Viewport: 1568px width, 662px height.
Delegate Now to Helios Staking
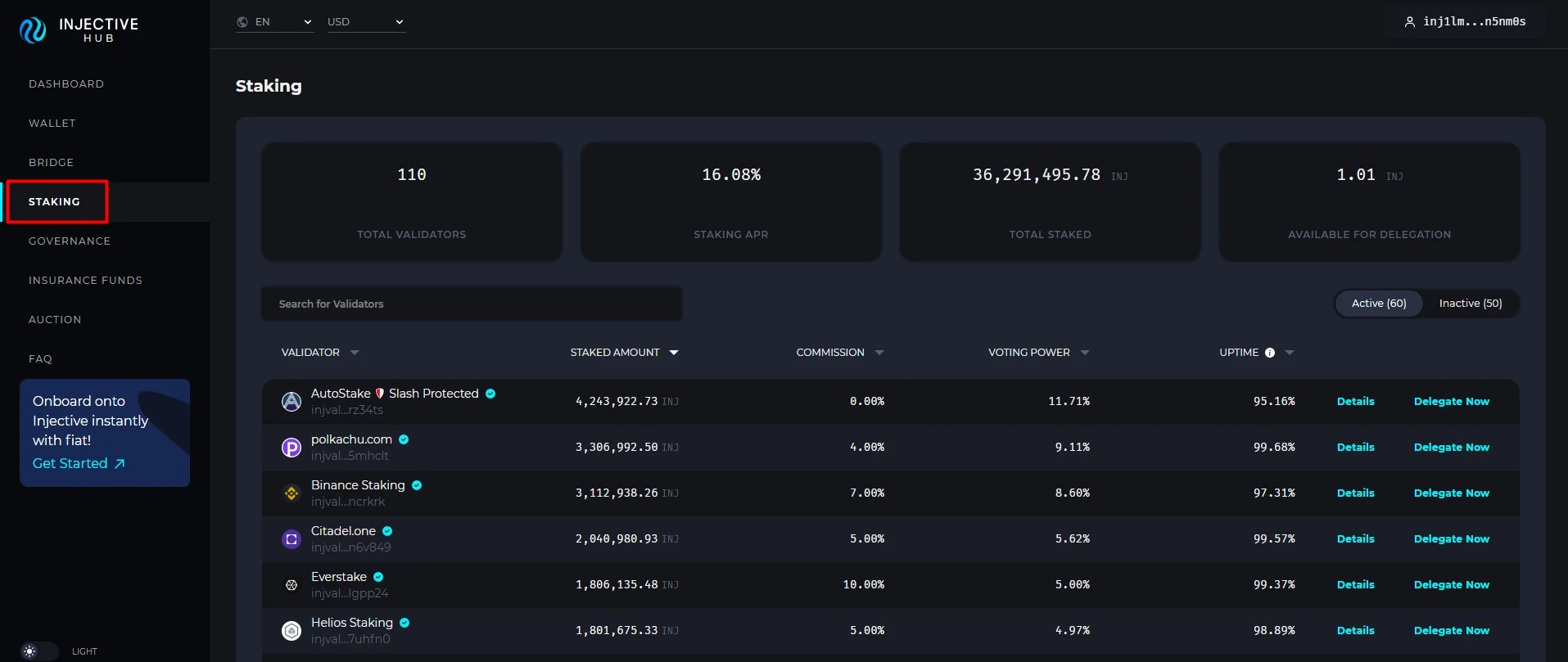[1452, 631]
